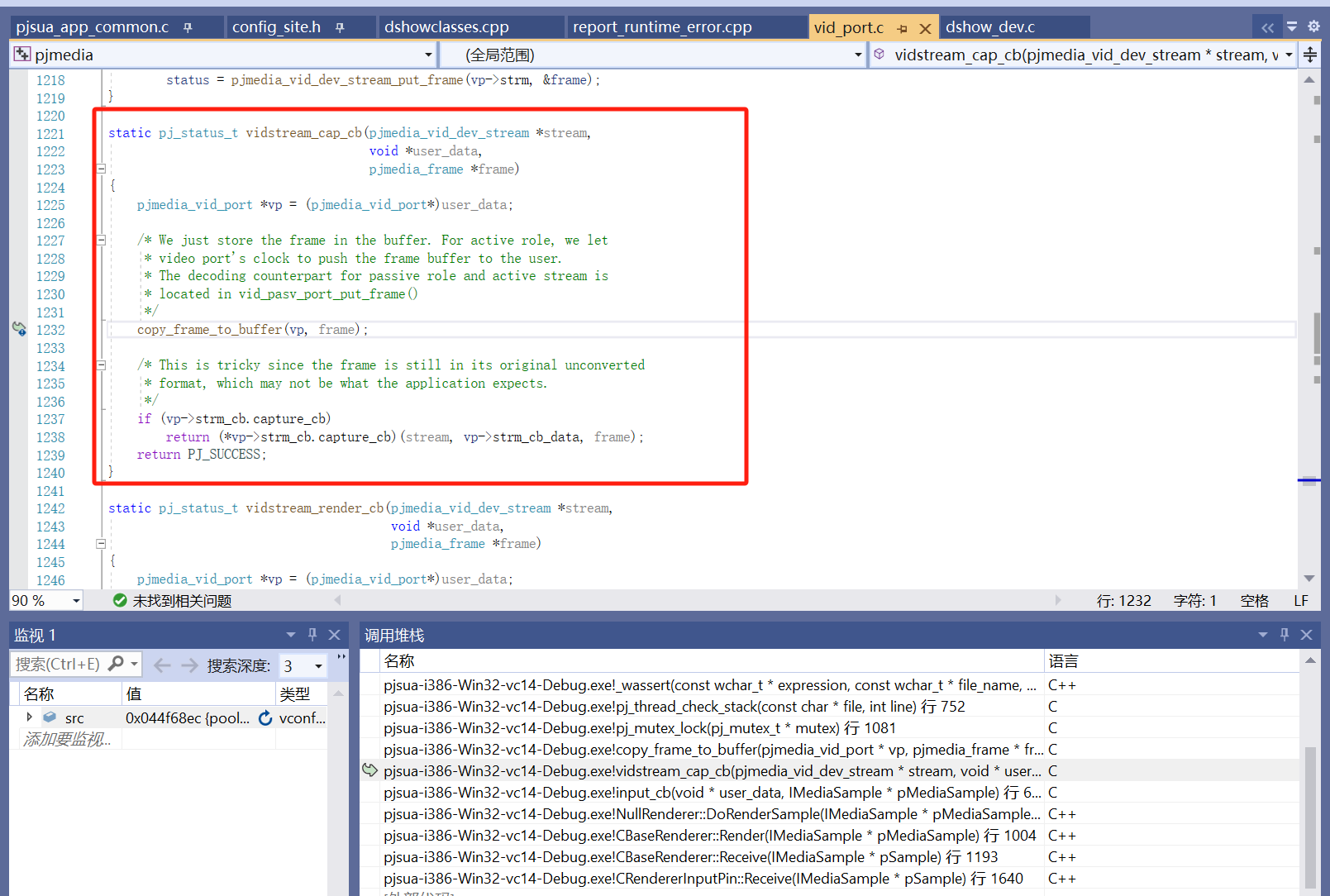
Task: Click the pin icon on the vid_port.c tab
Action: (902, 28)
